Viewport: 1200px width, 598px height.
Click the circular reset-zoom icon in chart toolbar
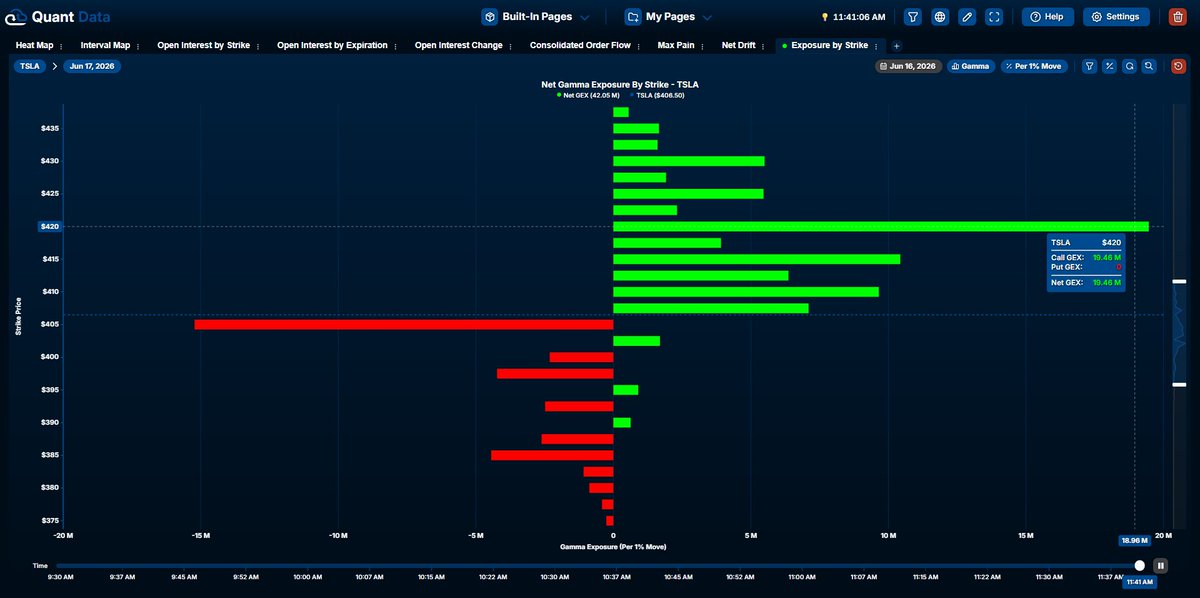pyautogui.click(x=1129, y=66)
